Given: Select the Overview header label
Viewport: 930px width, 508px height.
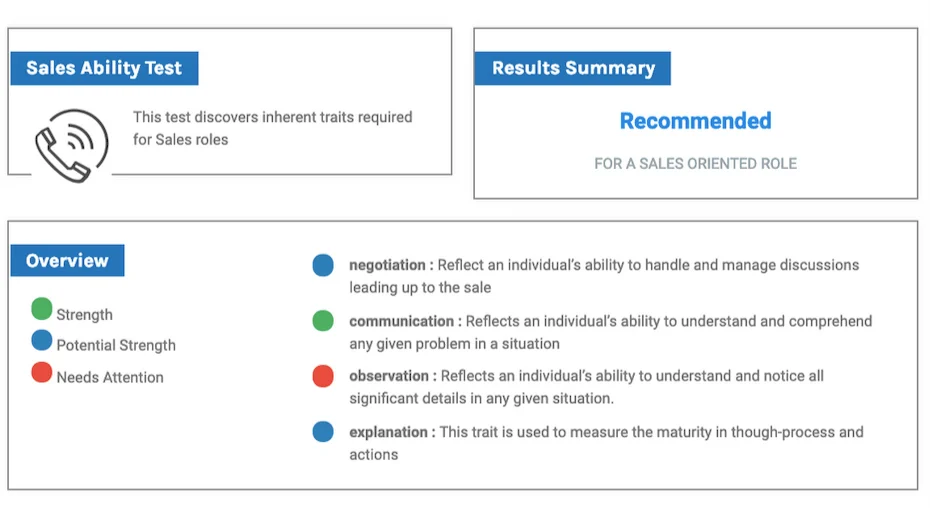Looking at the screenshot, I should click(x=67, y=261).
